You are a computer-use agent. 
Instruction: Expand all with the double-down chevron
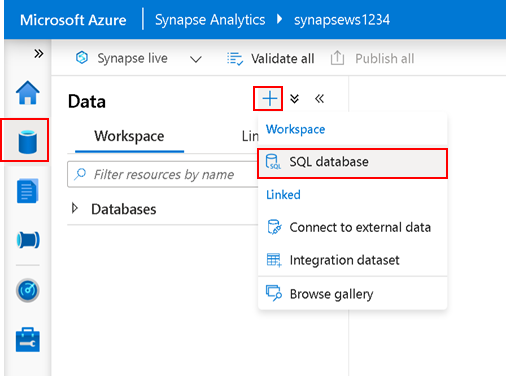point(294,99)
